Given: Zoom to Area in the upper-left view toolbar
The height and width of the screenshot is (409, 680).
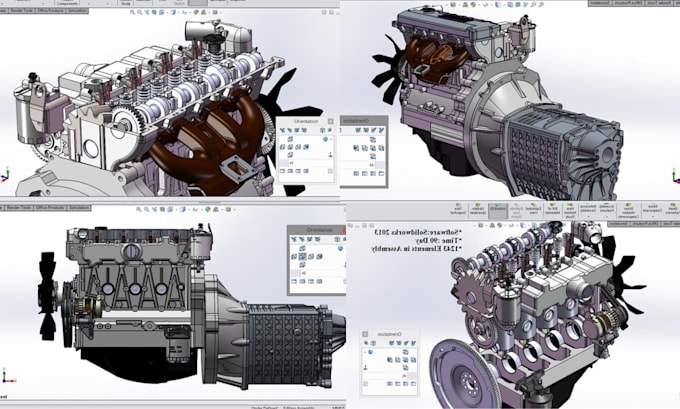Looking at the screenshot, I should click(x=140, y=13).
